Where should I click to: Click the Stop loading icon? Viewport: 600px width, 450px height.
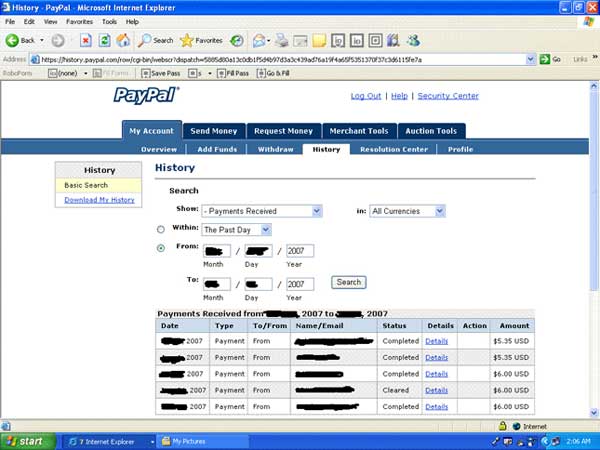85,41
